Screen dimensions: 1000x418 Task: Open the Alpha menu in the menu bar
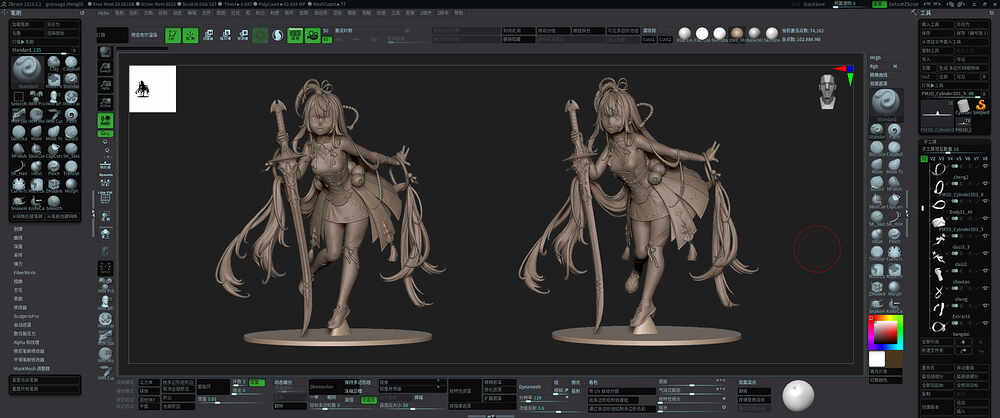[105, 13]
